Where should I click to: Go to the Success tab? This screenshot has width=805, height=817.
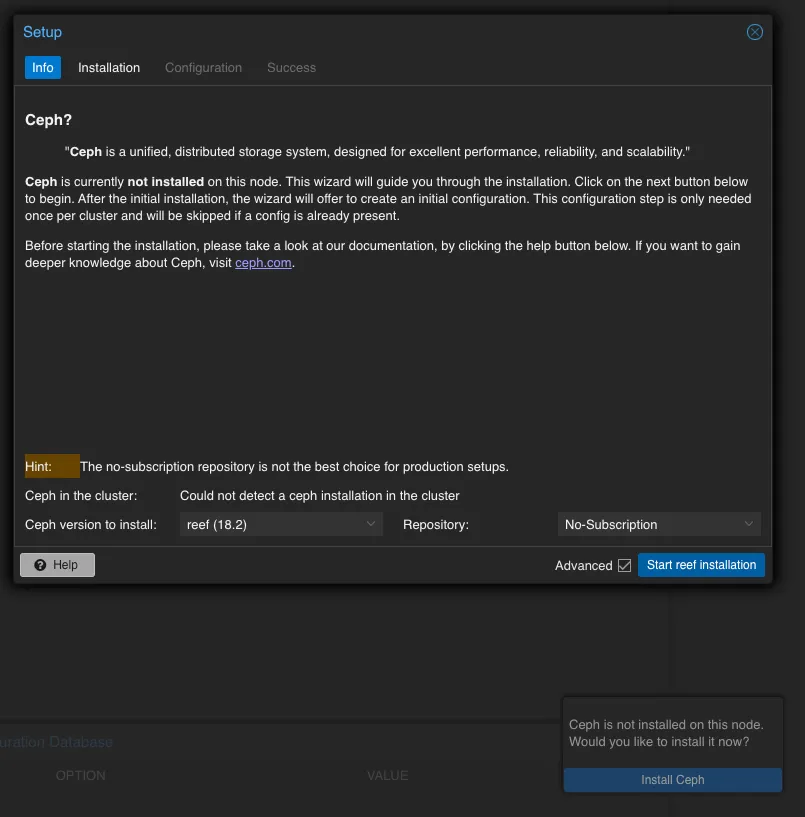[291, 68]
